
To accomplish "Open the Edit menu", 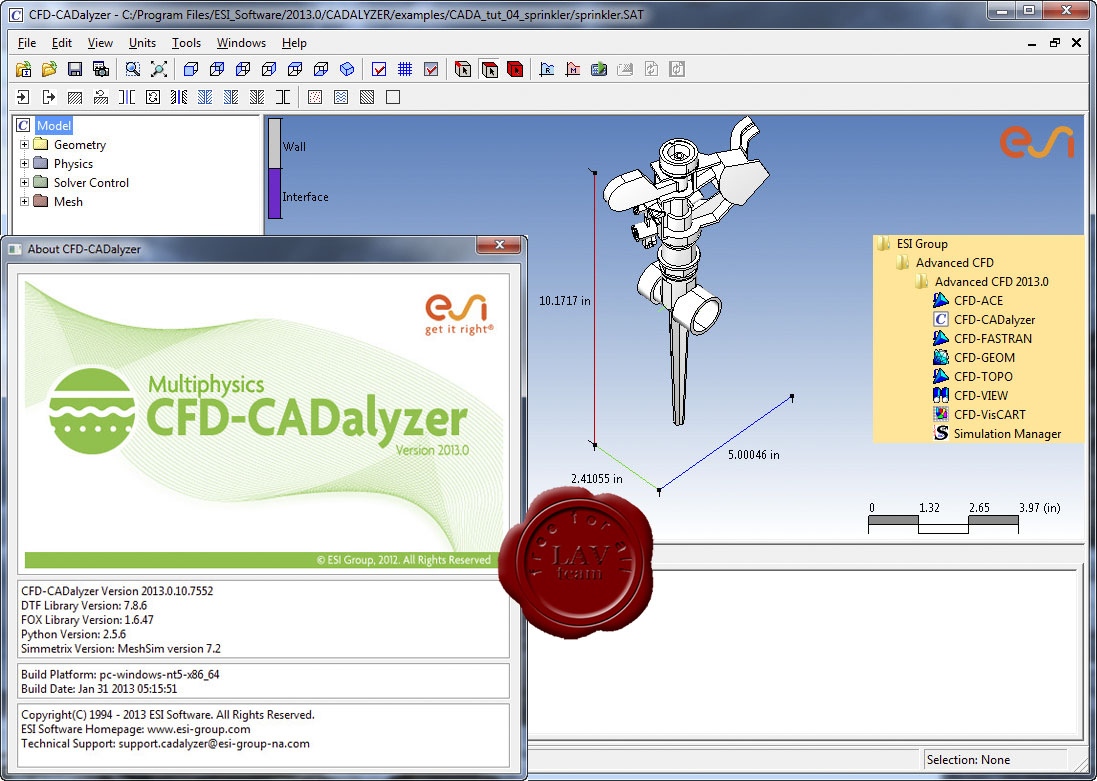I will 62,43.
